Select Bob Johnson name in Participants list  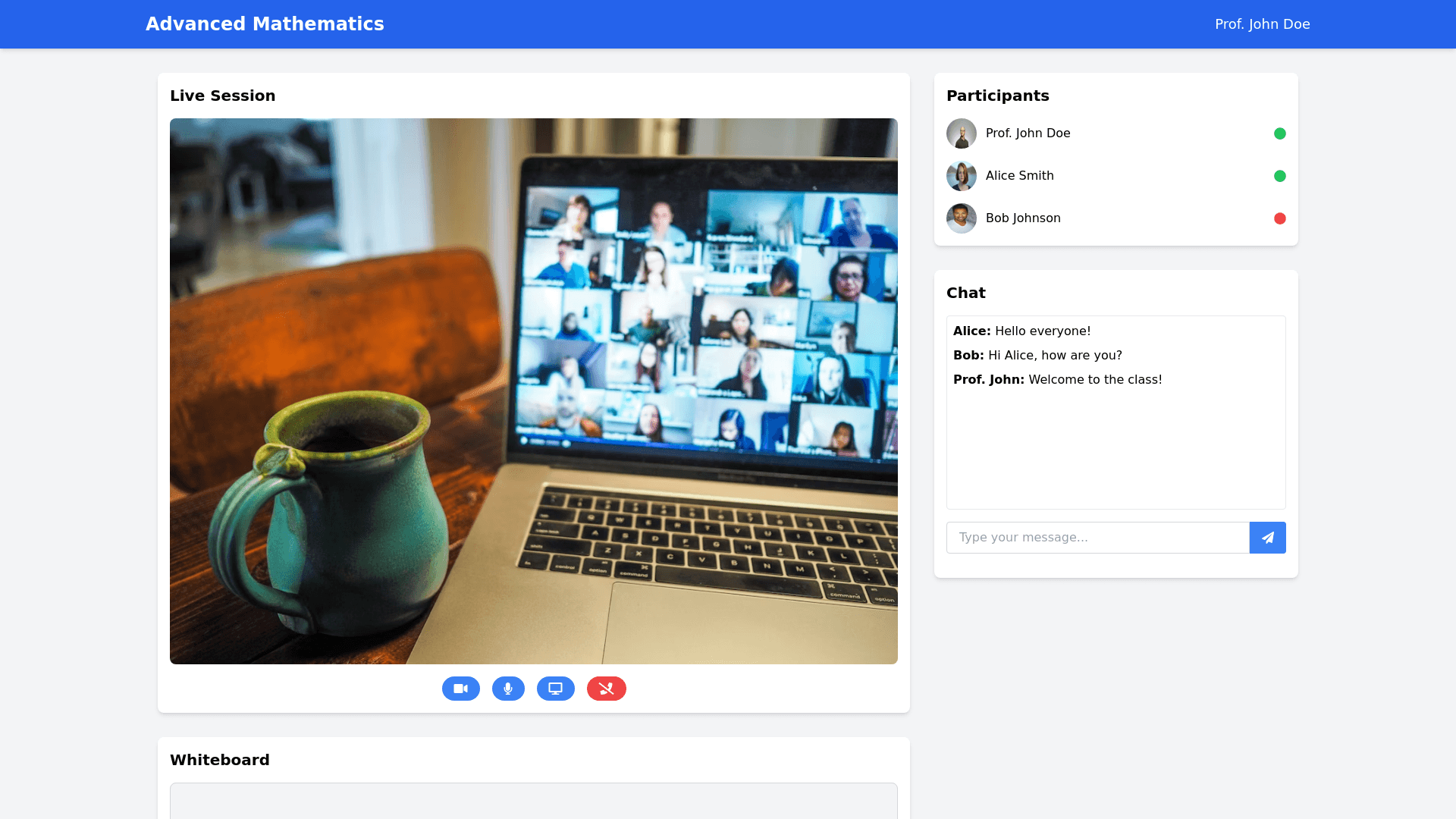(1023, 218)
